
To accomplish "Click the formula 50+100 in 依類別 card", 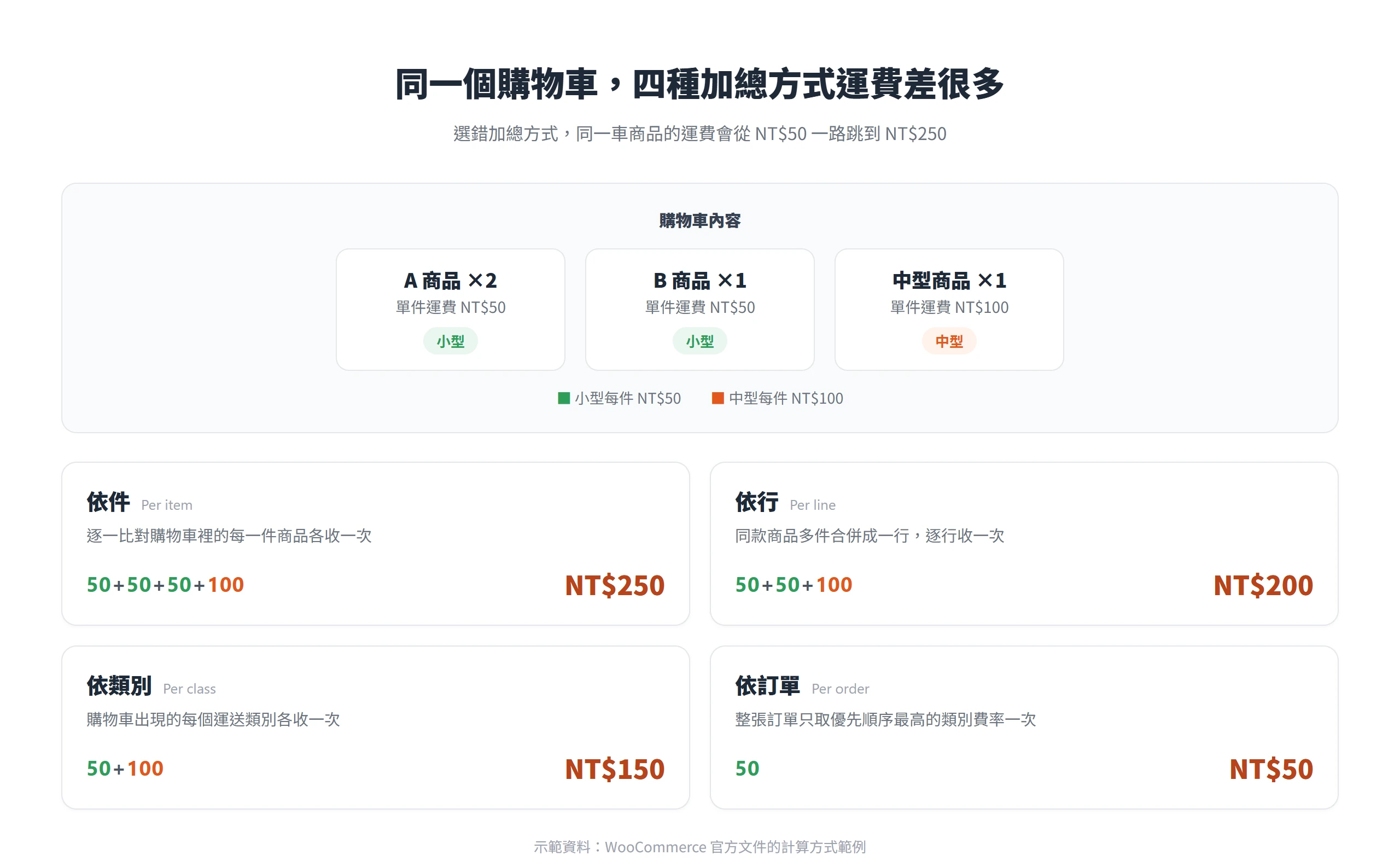I will click(x=125, y=769).
